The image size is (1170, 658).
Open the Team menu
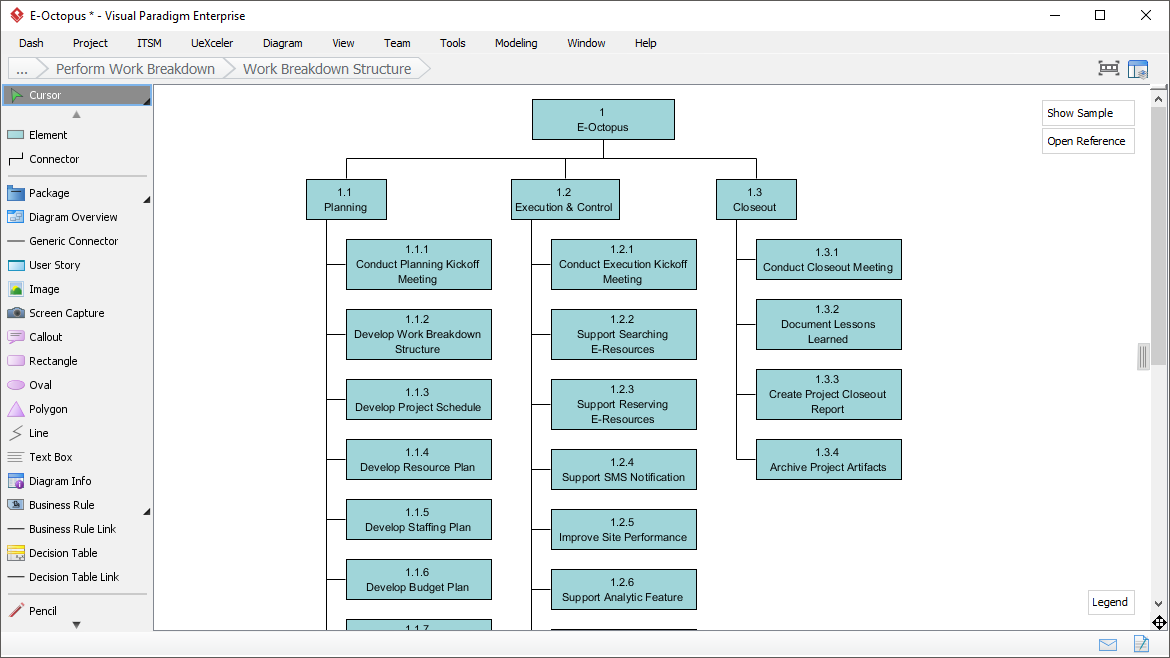[397, 43]
